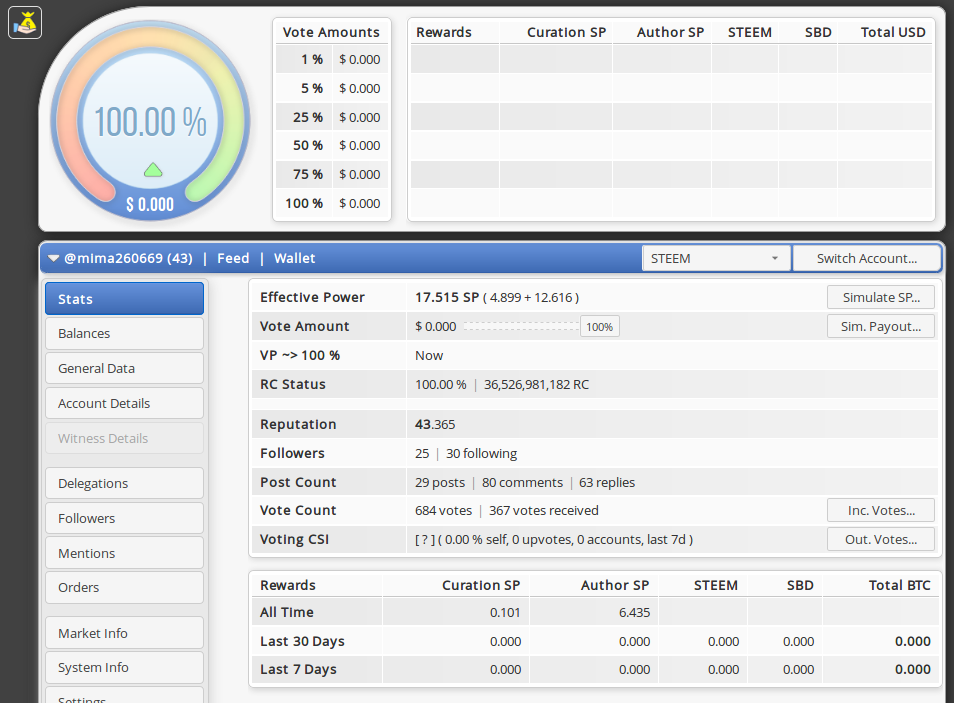The width and height of the screenshot is (954, 703).
Task: Open the General Data tab
Action: [x=124, y=368]
